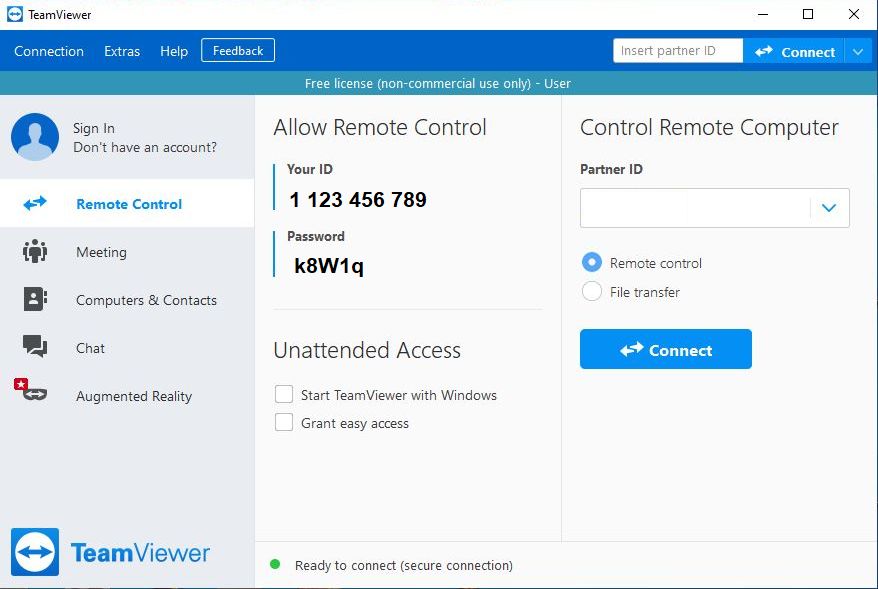The width and height of the screenshot is (878, 589).
Task: Select the File transfer radio option
Action: coord(592,292)
